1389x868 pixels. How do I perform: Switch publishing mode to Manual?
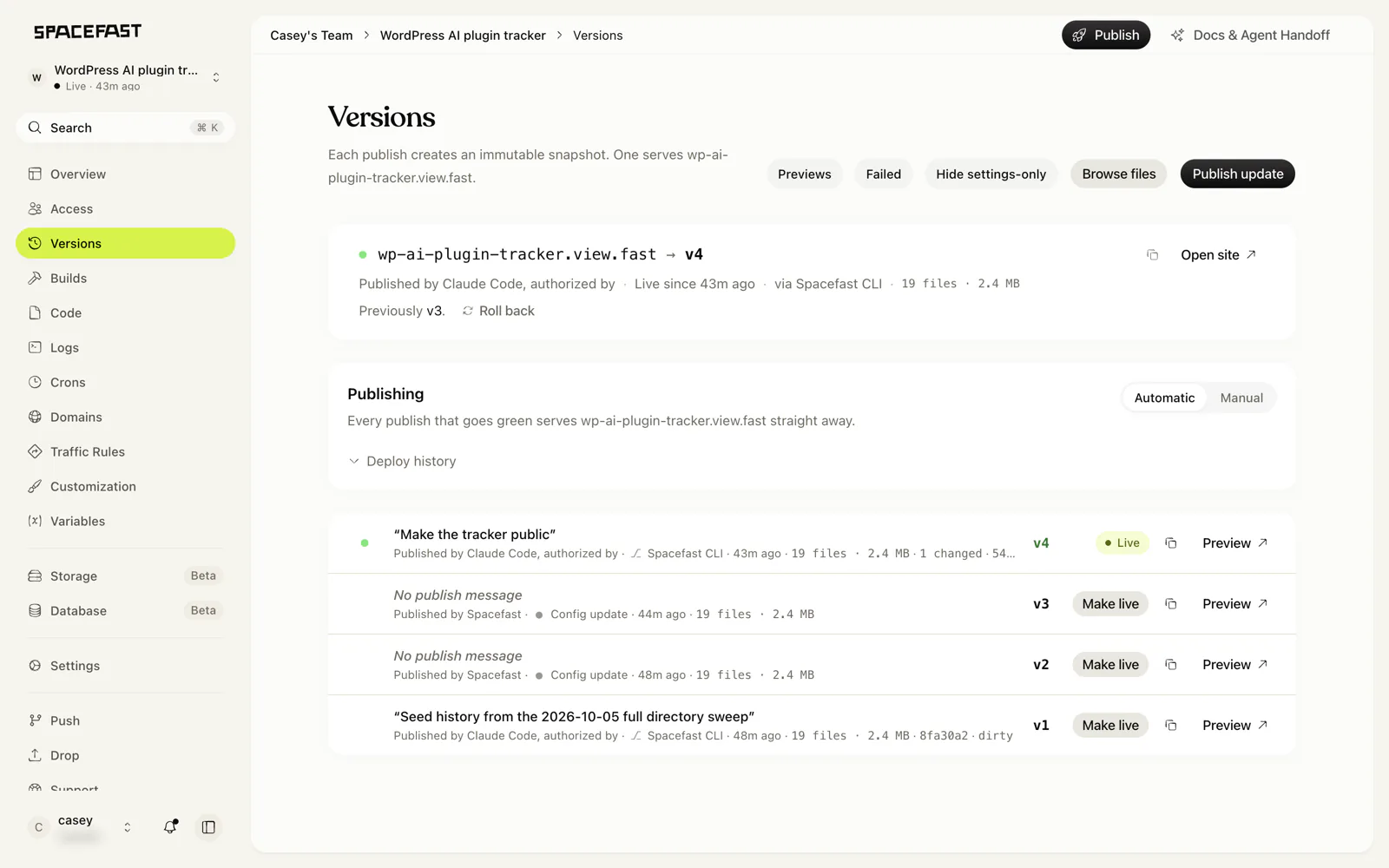(x=1241, y=398)
